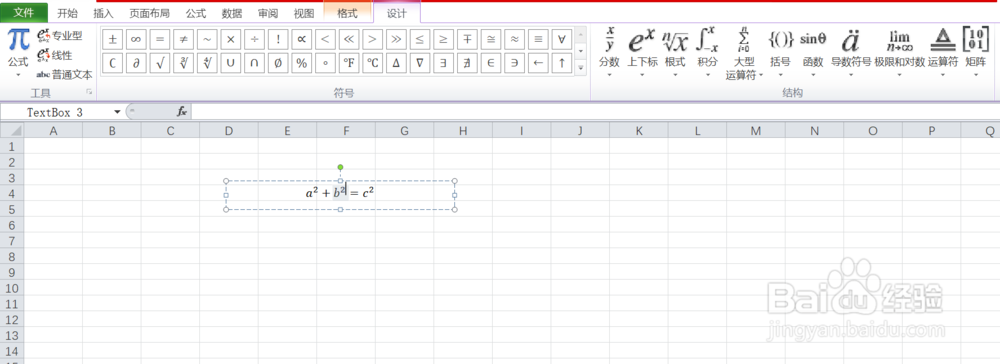Viewport: 1000px width, 364px height.
Task: Insert the for-all (∀) symbol
Action: coord(561,39)
